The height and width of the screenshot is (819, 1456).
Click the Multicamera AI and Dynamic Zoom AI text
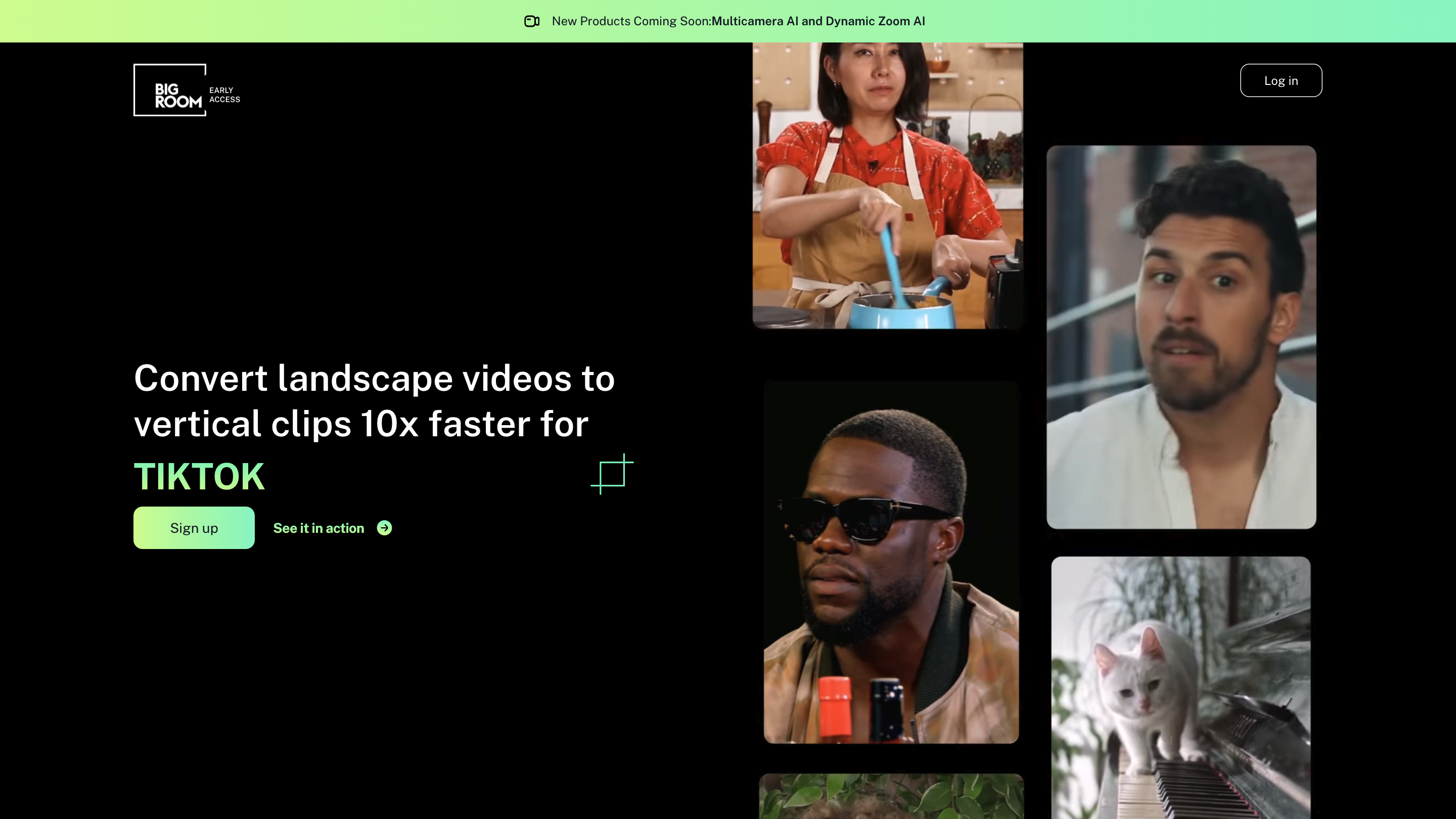[x=818, y=21]
